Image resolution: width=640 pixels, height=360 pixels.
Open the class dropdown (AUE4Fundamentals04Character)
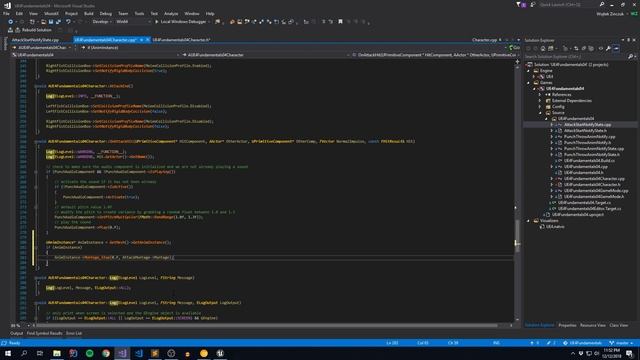pyautogui.click(x=267, y=55)
